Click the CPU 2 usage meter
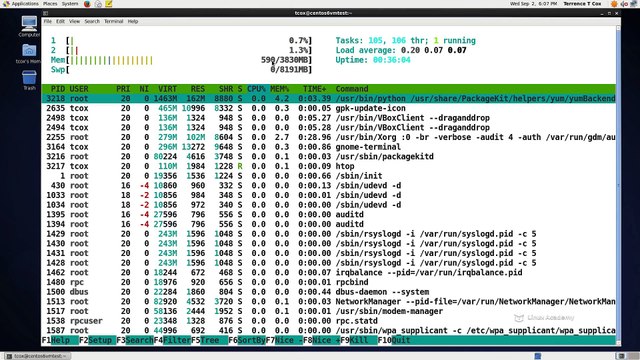 point(181,50)
